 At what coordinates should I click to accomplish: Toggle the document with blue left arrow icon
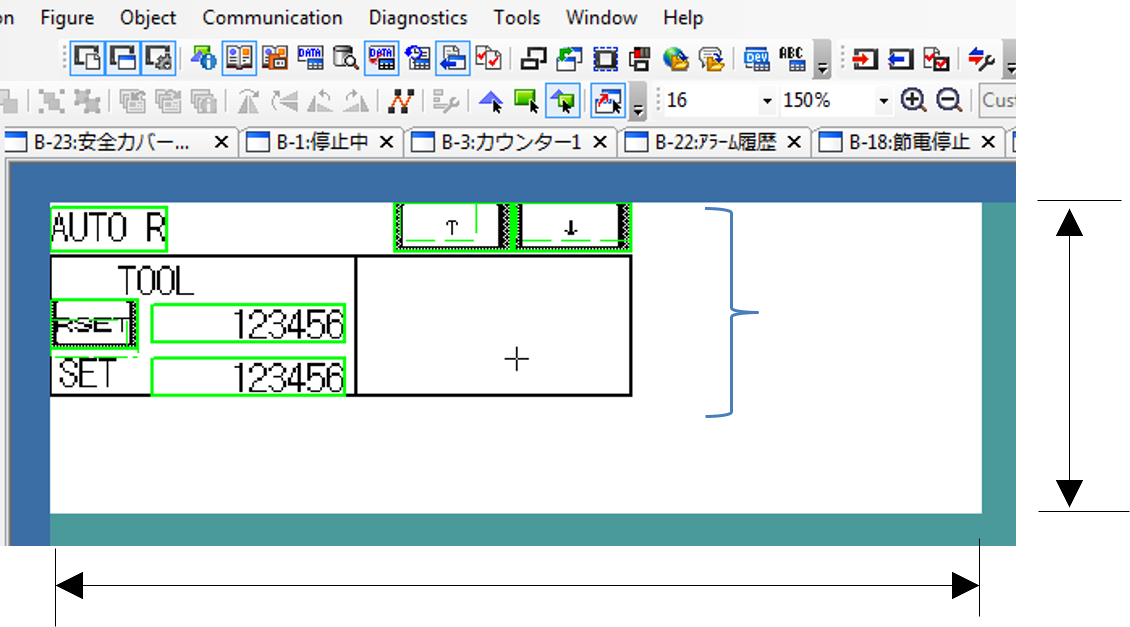(453, 58)
